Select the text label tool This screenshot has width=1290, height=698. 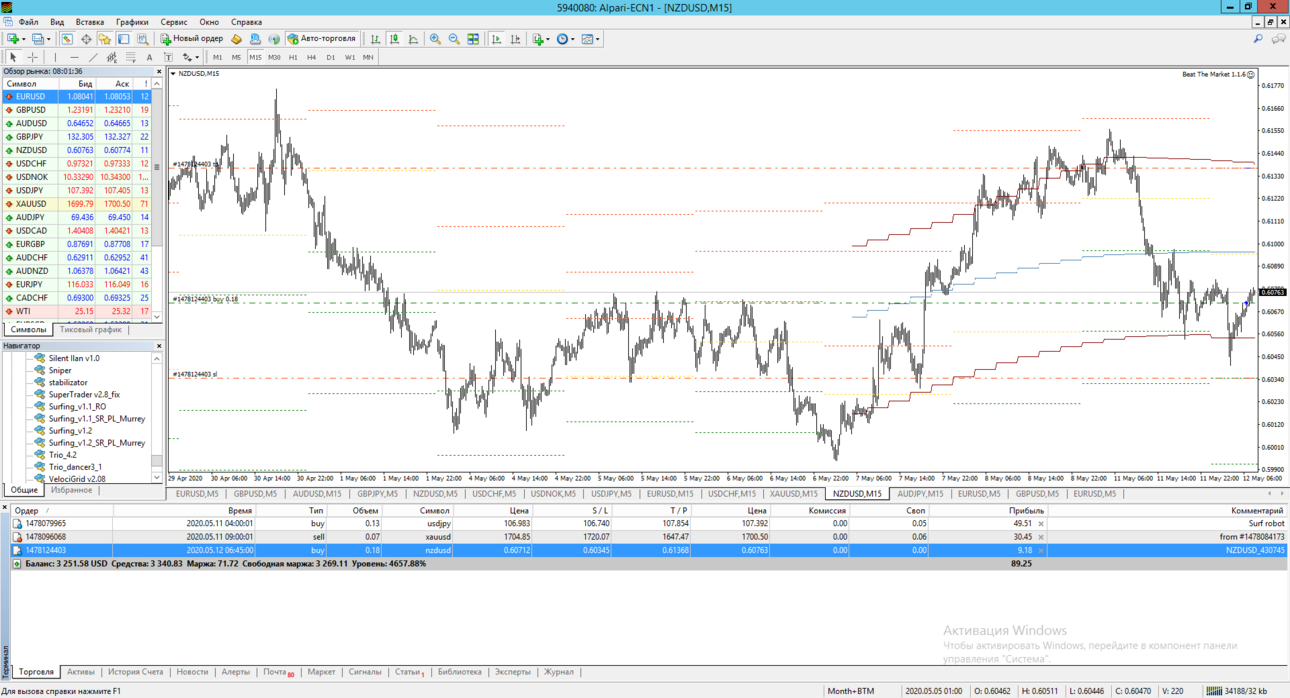168,57
